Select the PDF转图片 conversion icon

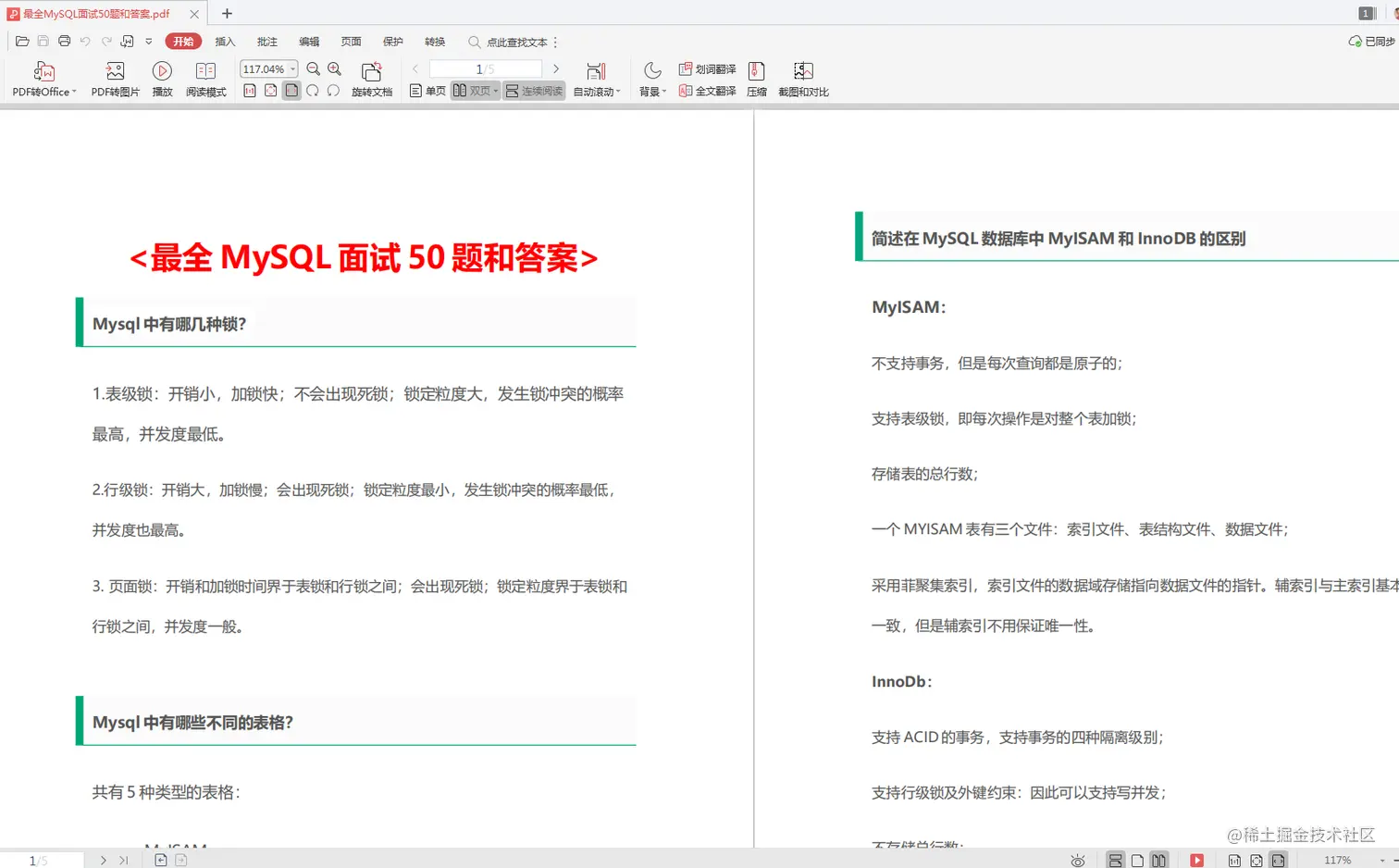click(x=113, y=76)
